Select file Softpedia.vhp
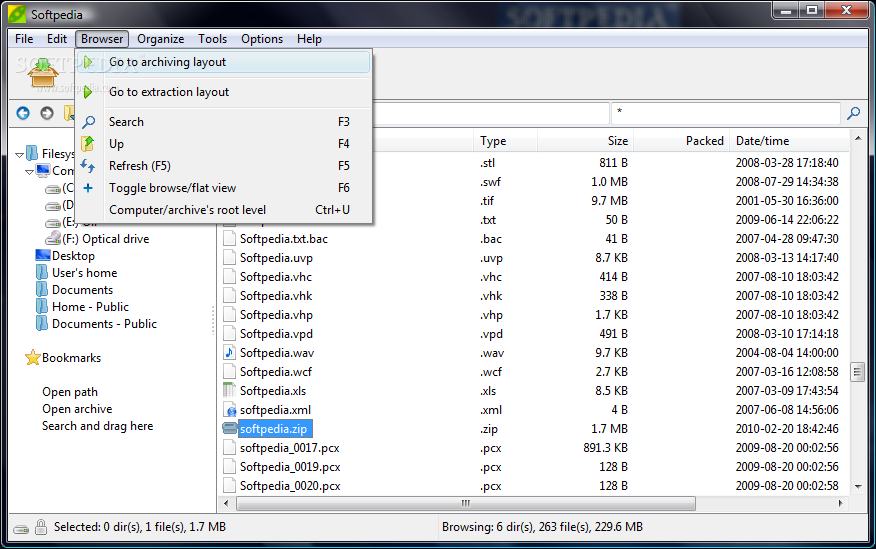Screen dimensions: 876x549 pos(276,315)
